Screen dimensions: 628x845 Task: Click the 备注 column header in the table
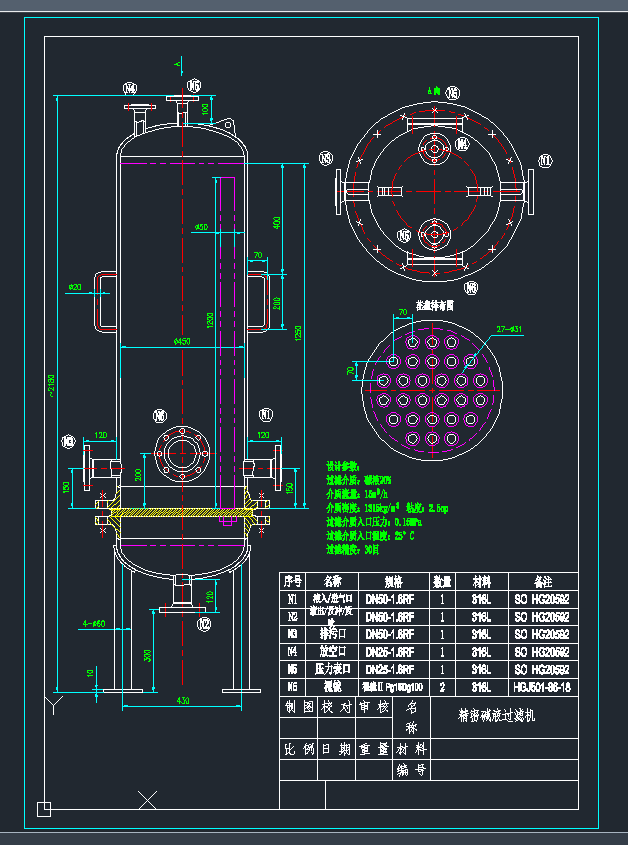pyautogui.click(x=543, y=581)
